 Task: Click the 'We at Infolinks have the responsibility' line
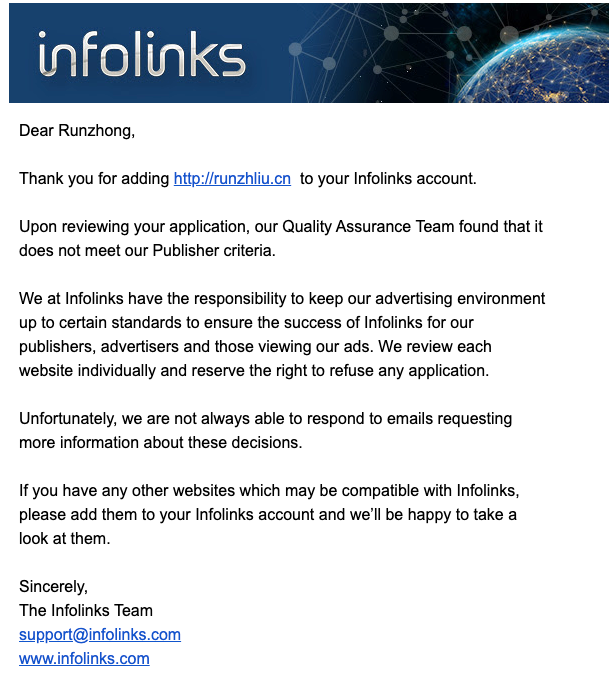(x=282, y=298)
